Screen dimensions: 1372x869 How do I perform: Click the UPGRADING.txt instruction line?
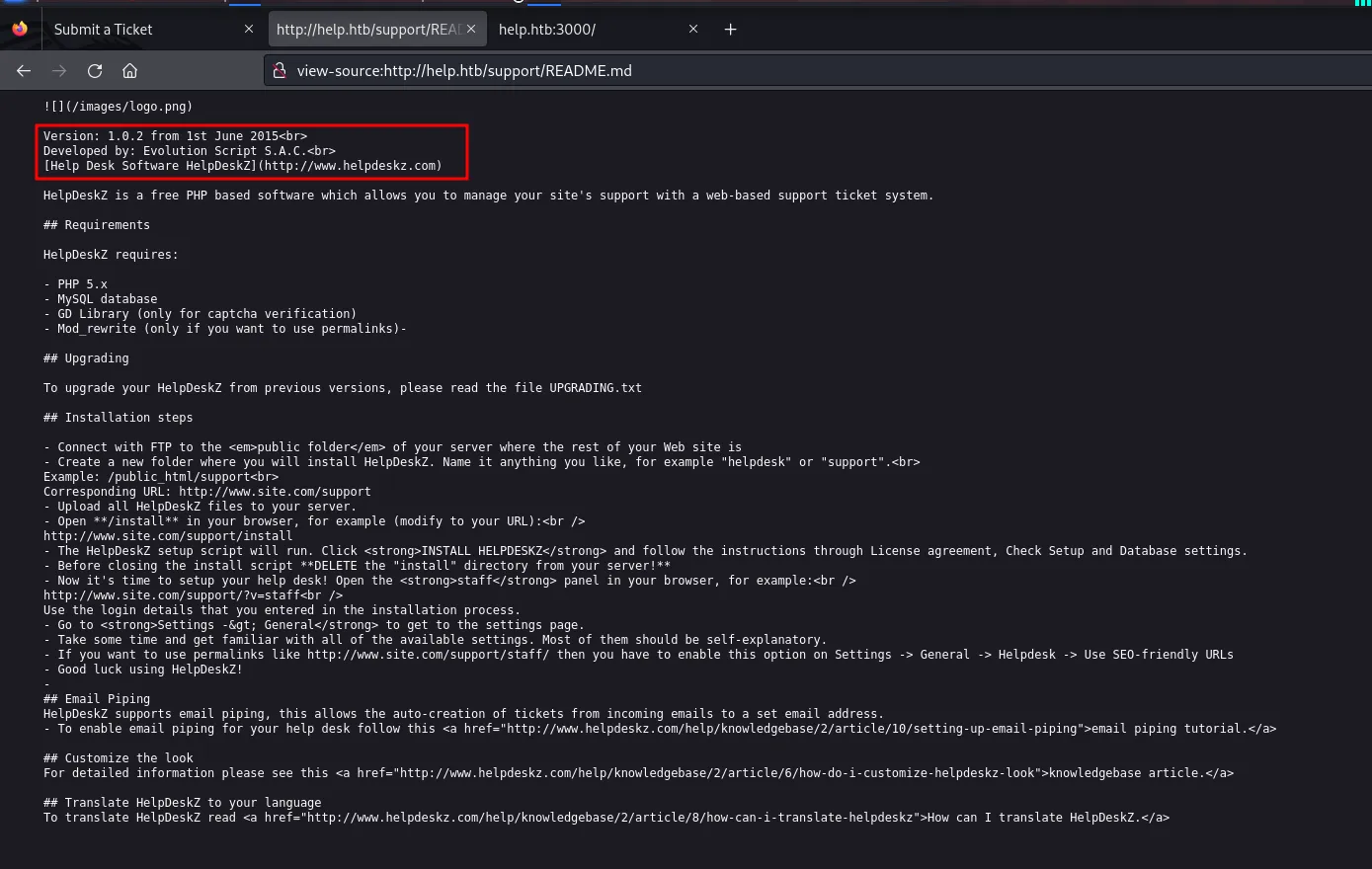click(343, 388)
